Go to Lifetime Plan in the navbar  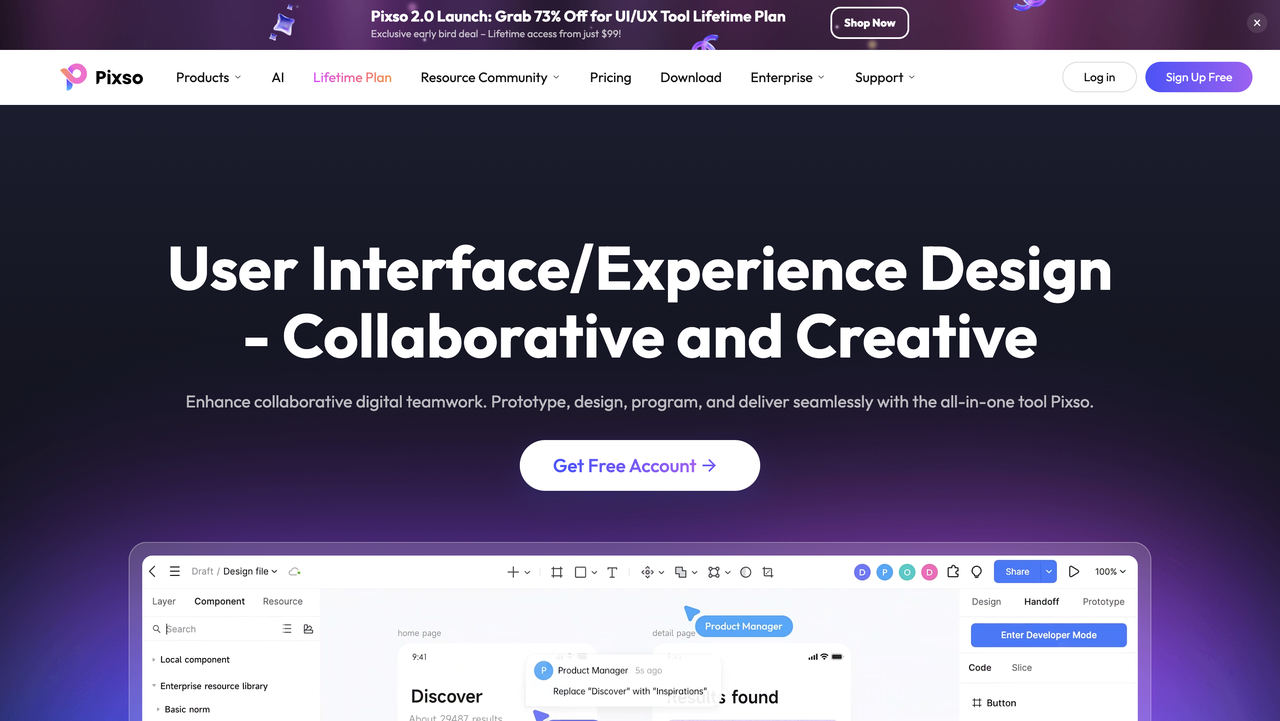click(352, 77)
